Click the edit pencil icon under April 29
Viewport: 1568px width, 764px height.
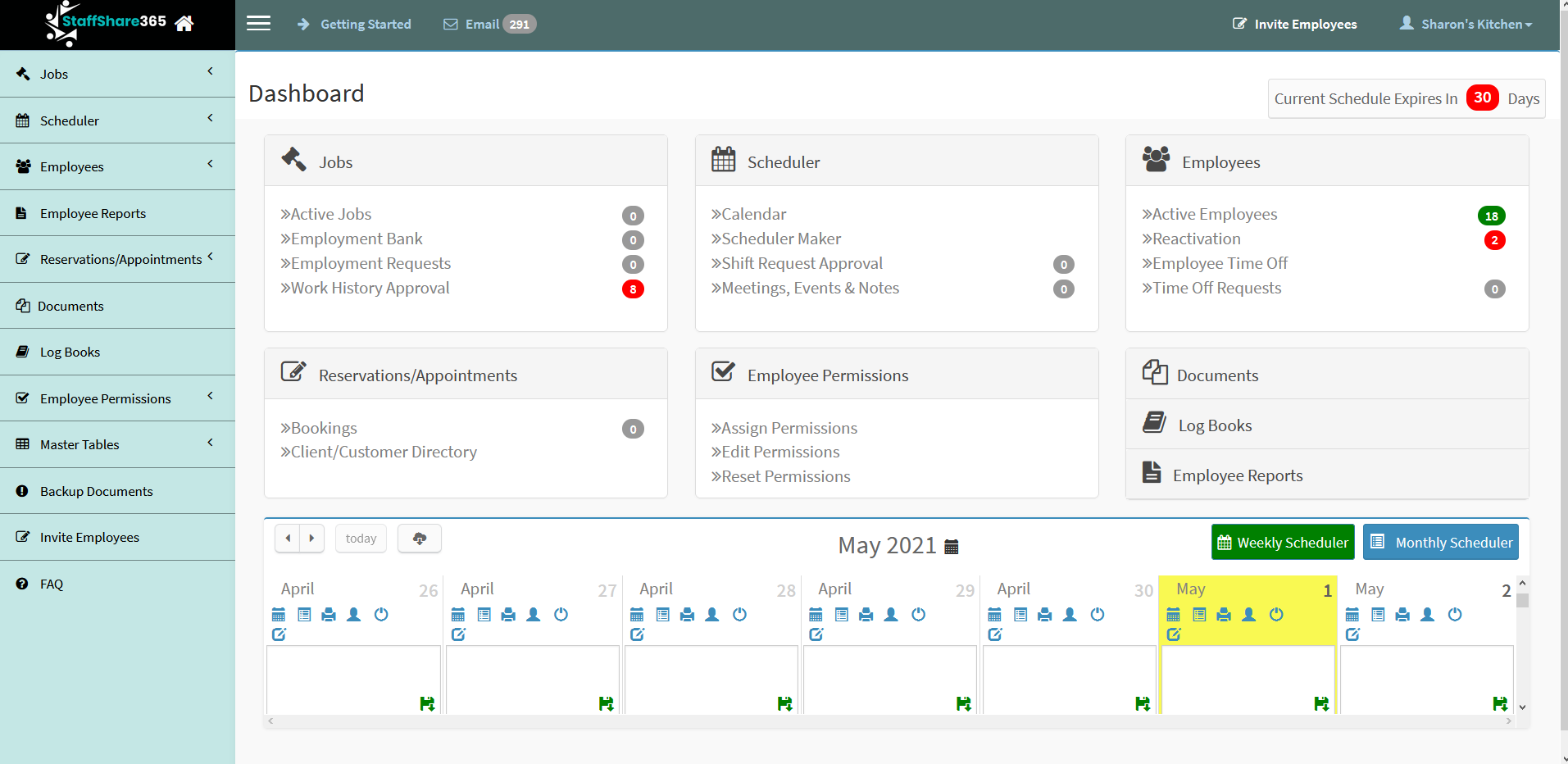coord(816,634)
